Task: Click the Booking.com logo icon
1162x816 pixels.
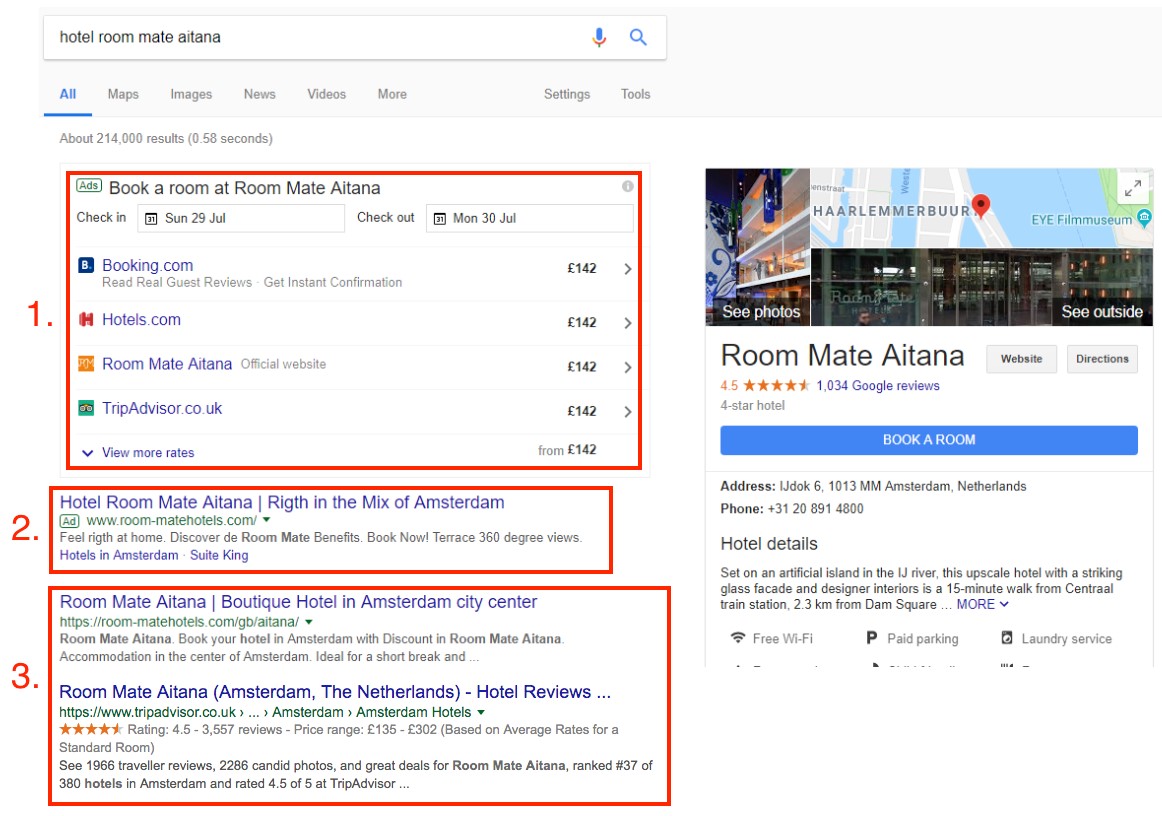Action: [x=86, y=265]
